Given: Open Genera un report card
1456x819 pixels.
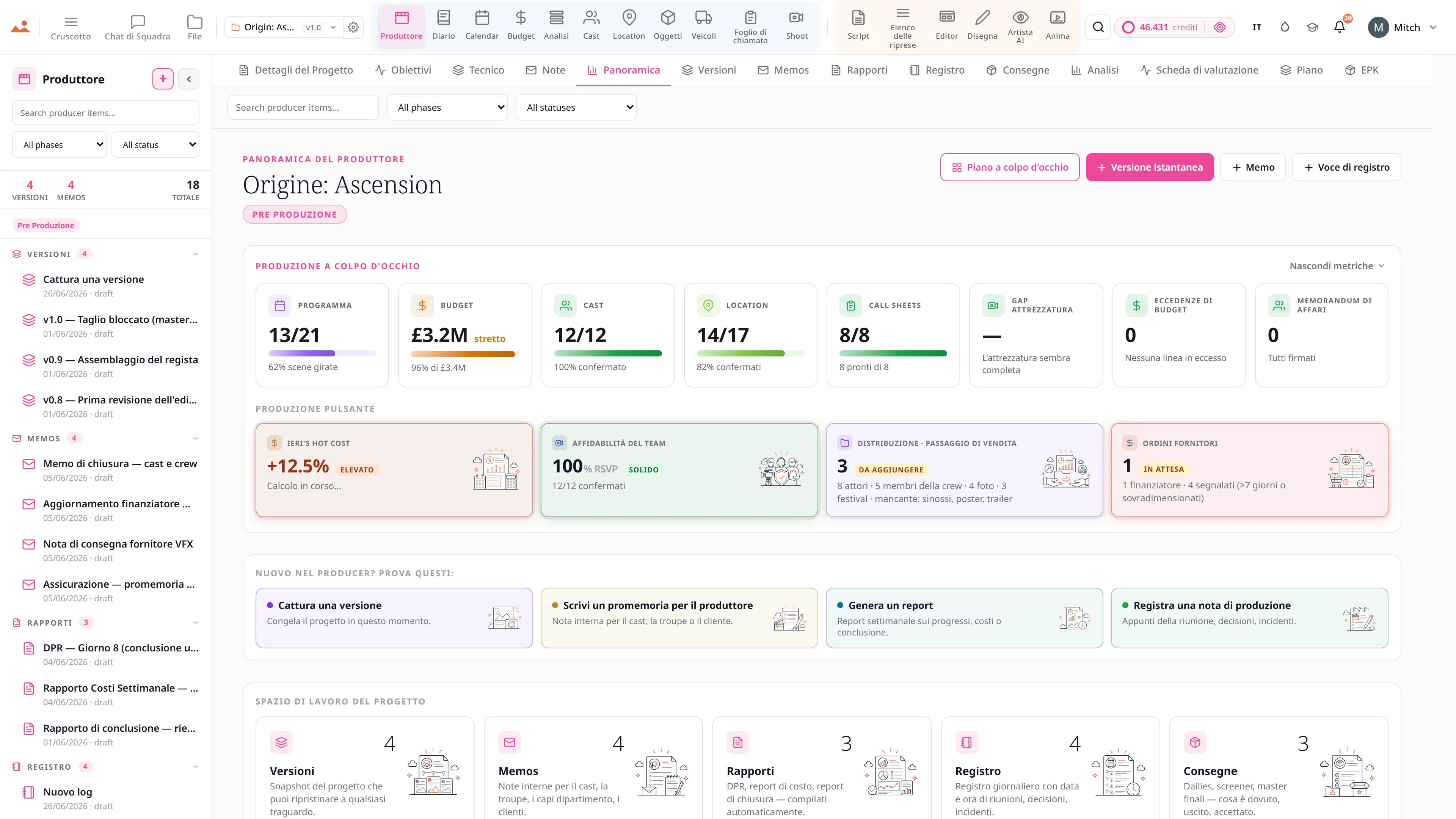Looking at the screenshot, I should point(964,618).
